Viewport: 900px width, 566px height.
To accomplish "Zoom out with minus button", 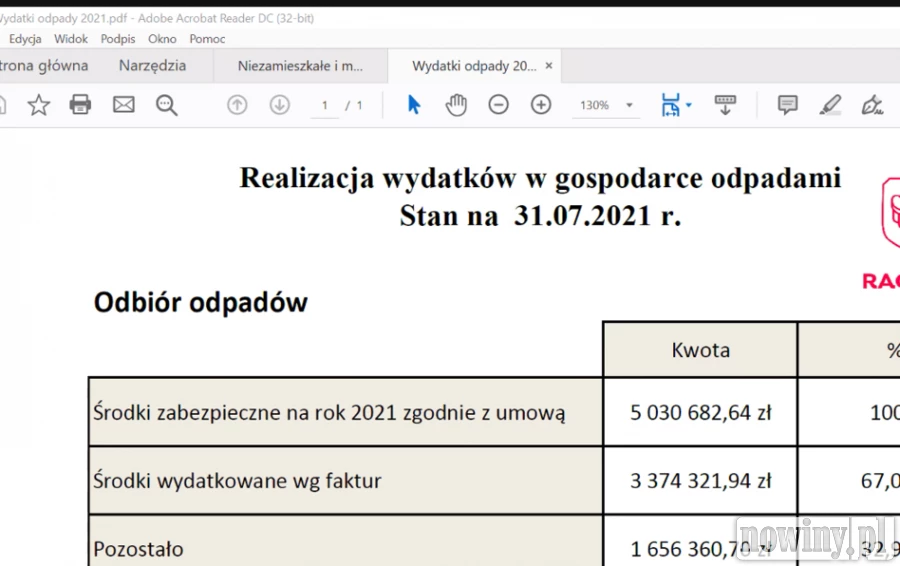I will tap(498, 105).
